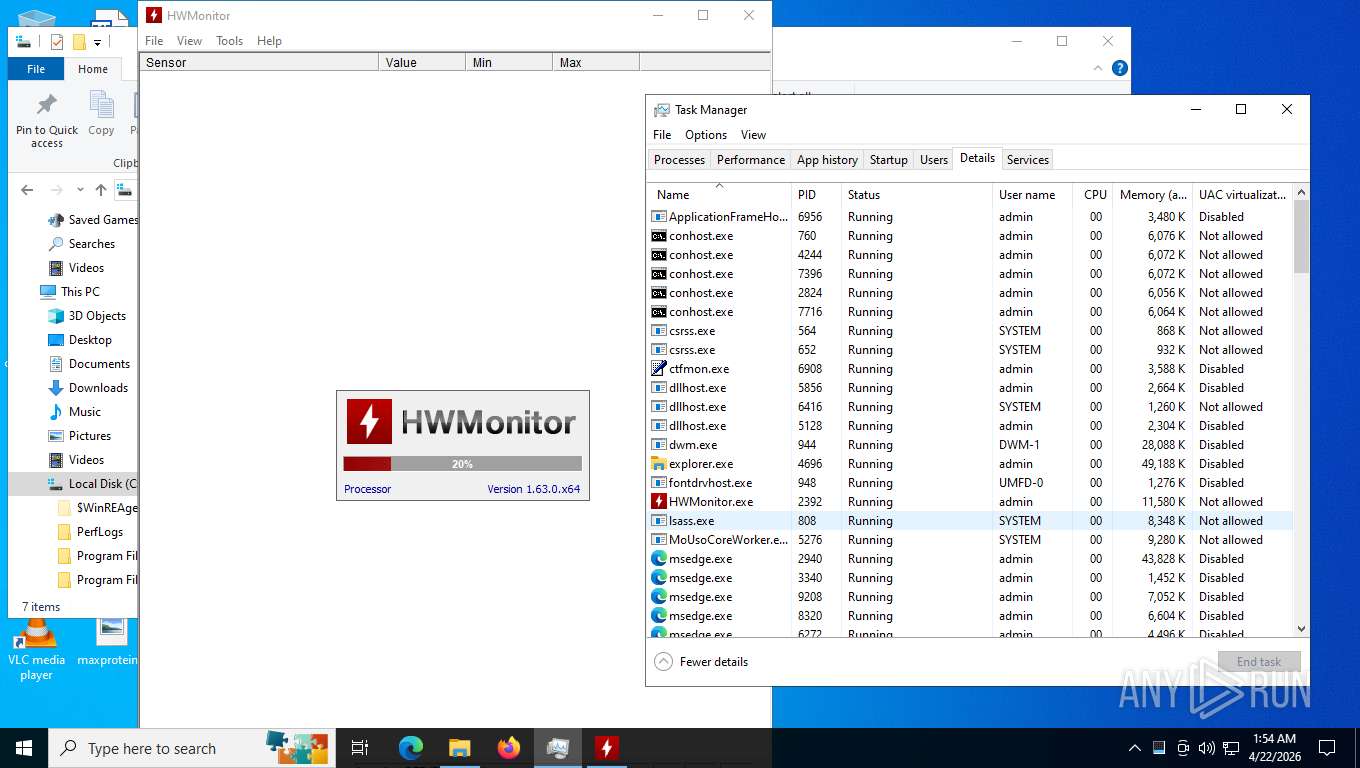
Task: Click the Task Manager vertical scrollbar thumb
Action: pyautogui.click(x=1301, y=236)
